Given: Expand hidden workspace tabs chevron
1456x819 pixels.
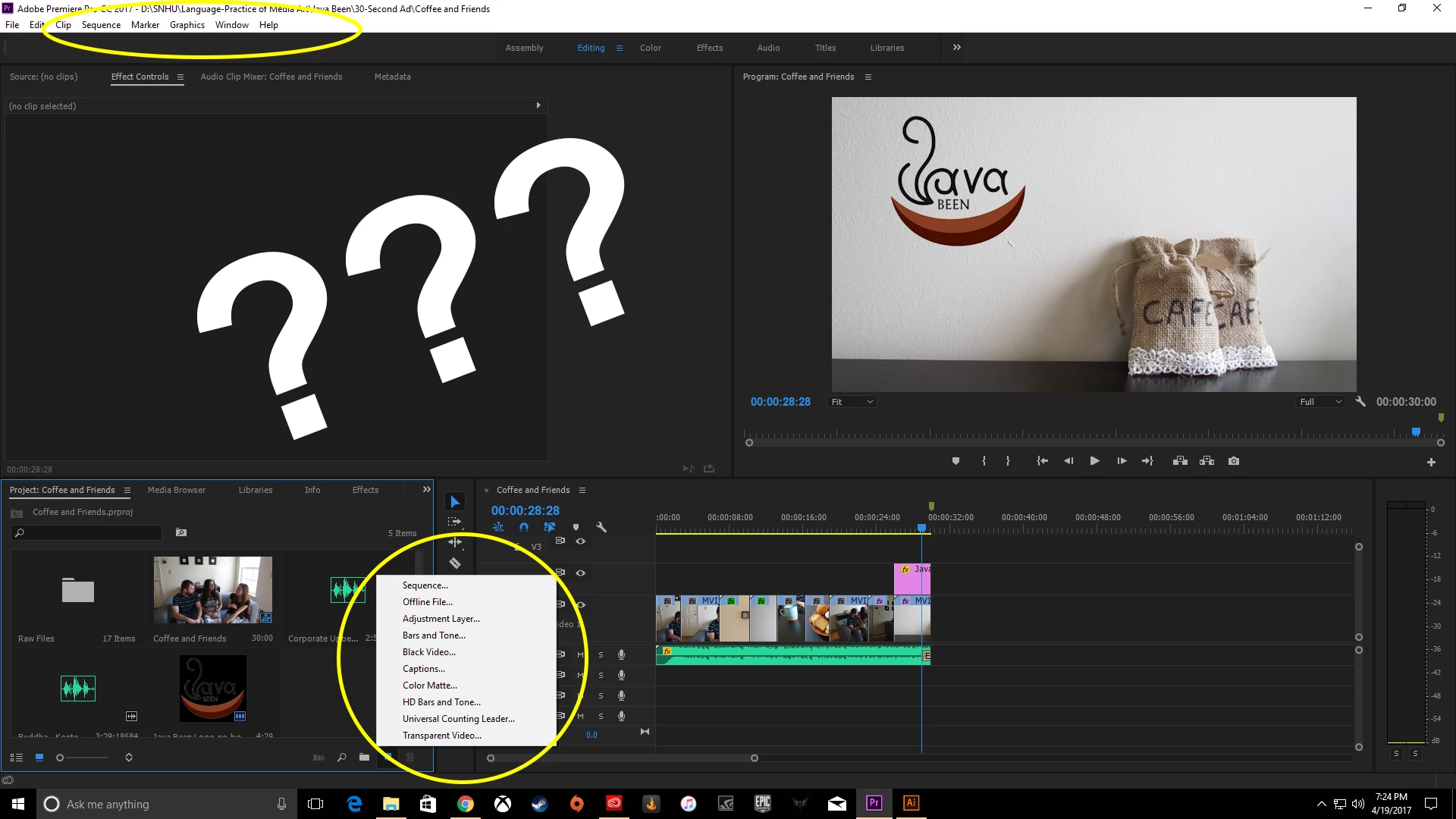Looking at the screenshot, I should click(957, 47).
